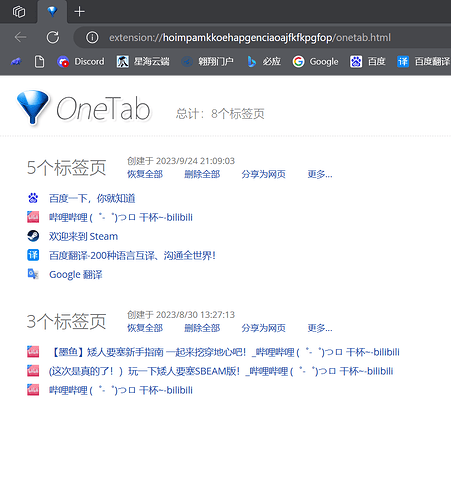Click the 5个标签页 group title
Viewport: 451px width, 500px height.
pos(66,168)
